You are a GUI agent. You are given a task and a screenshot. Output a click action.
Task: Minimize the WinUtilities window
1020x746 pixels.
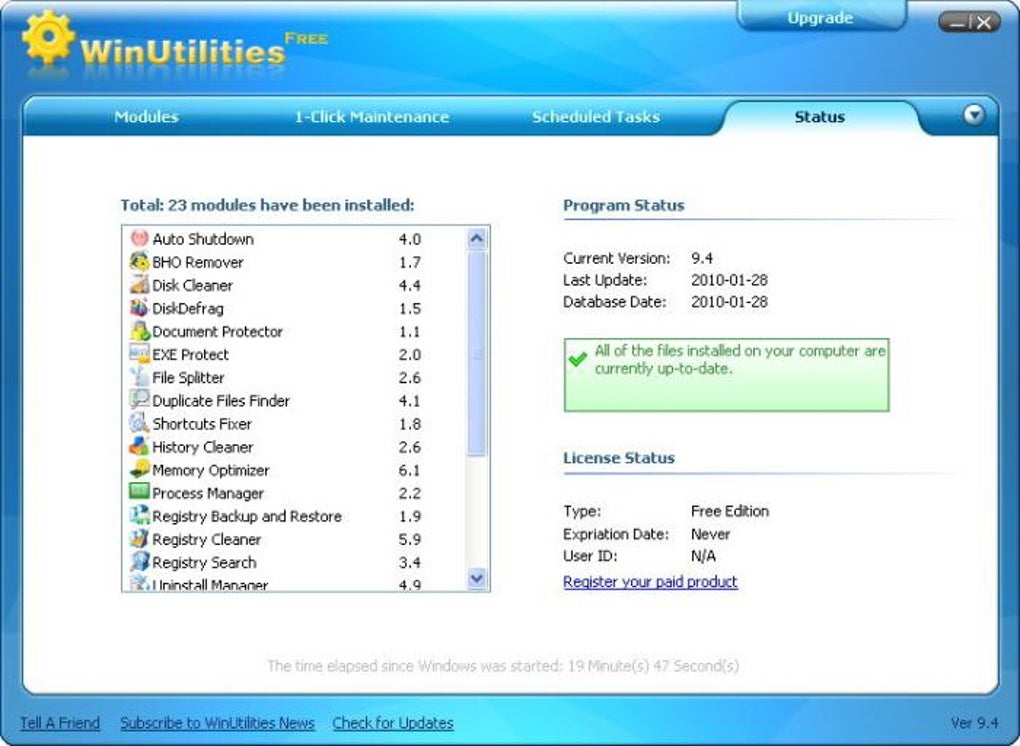[956, 23]
